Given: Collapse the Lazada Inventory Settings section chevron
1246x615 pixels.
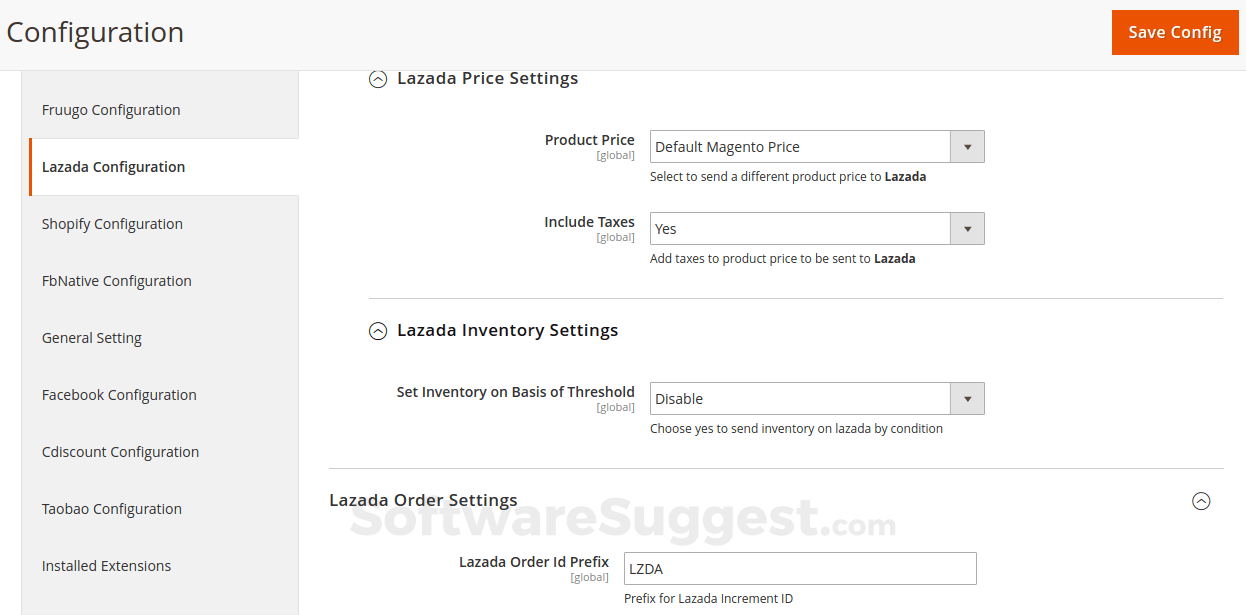Looking at the screenshot, I should pyautogui.click(x=378, y=330).
